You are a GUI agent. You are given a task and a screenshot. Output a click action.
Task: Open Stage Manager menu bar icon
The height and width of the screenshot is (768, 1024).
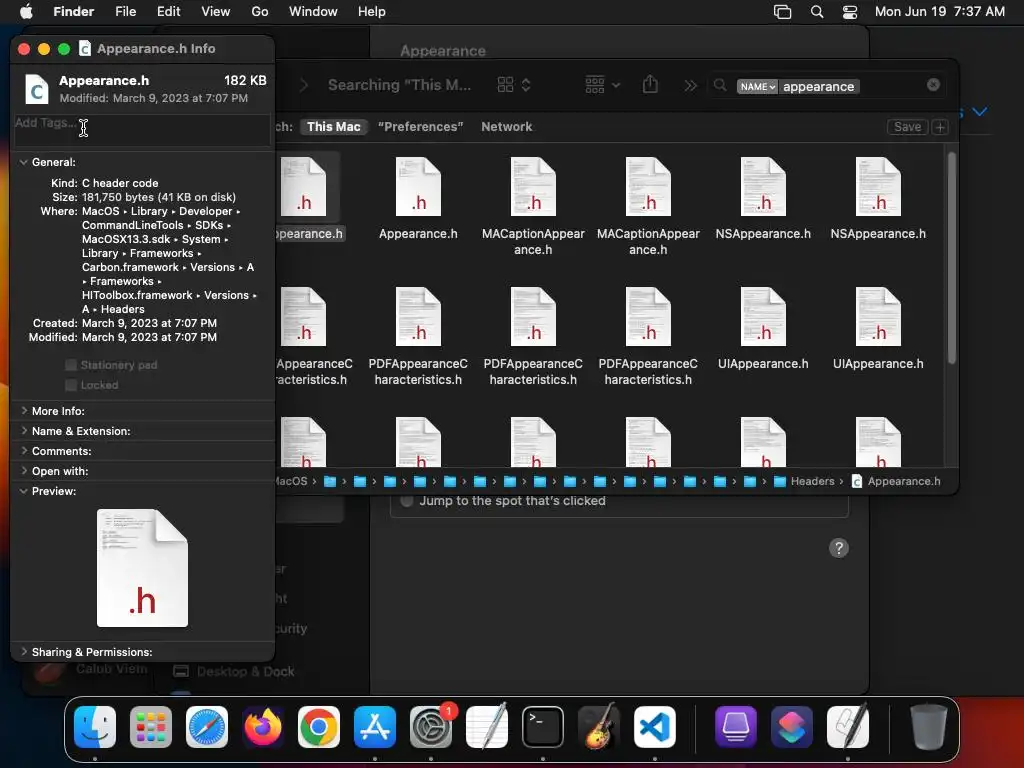click(x=782, y=12)
